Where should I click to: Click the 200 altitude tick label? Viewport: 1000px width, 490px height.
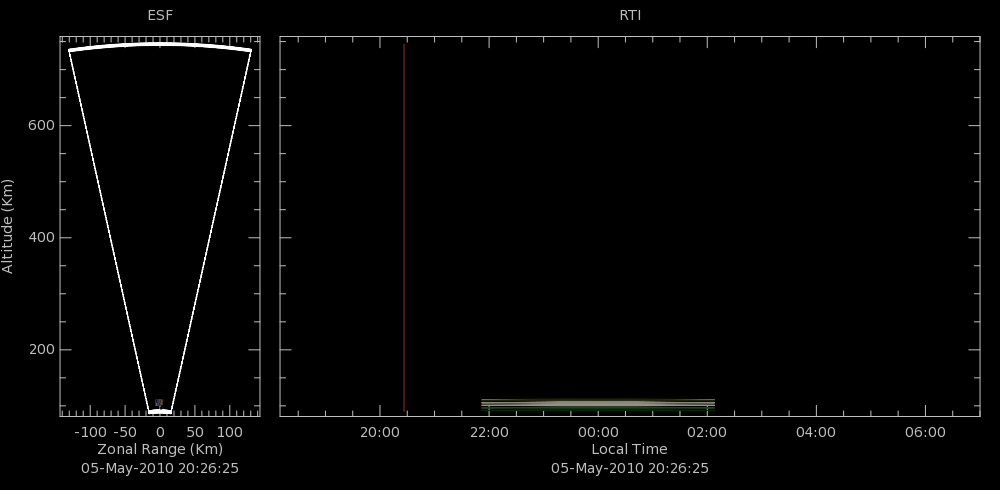[x=41, y=350]
